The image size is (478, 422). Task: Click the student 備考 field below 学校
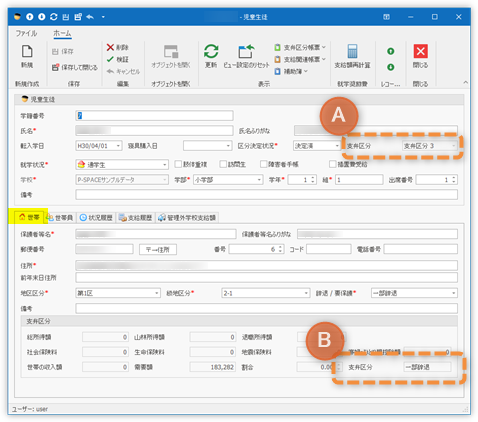pyautogui.click(x=266, y=195)
